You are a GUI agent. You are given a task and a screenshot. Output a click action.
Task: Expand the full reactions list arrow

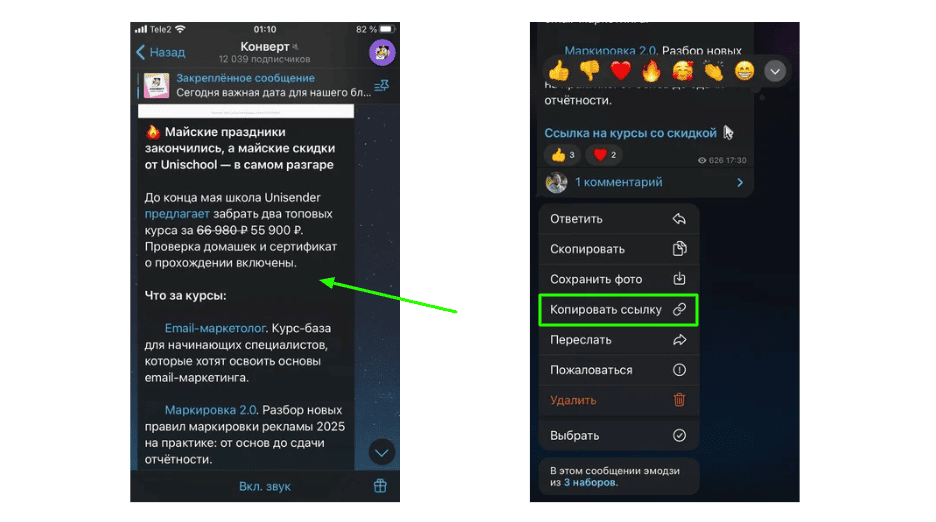[775, 72]
